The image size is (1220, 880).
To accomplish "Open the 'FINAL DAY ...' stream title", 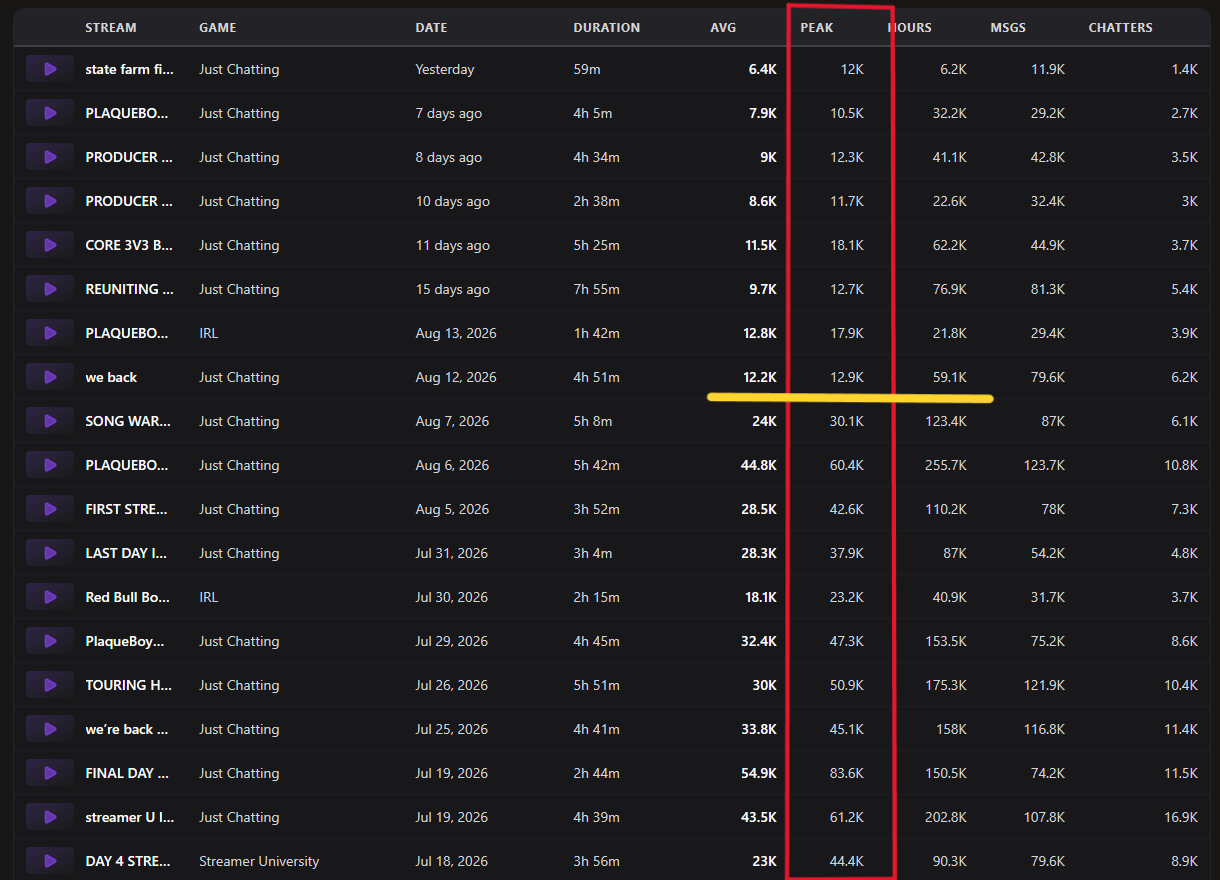I will (127, 773).
